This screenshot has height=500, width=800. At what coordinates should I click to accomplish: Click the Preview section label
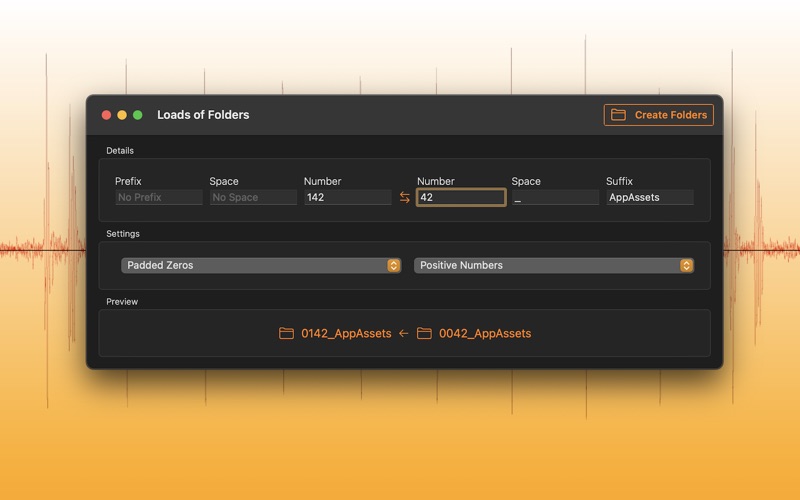tap(122, 302)
